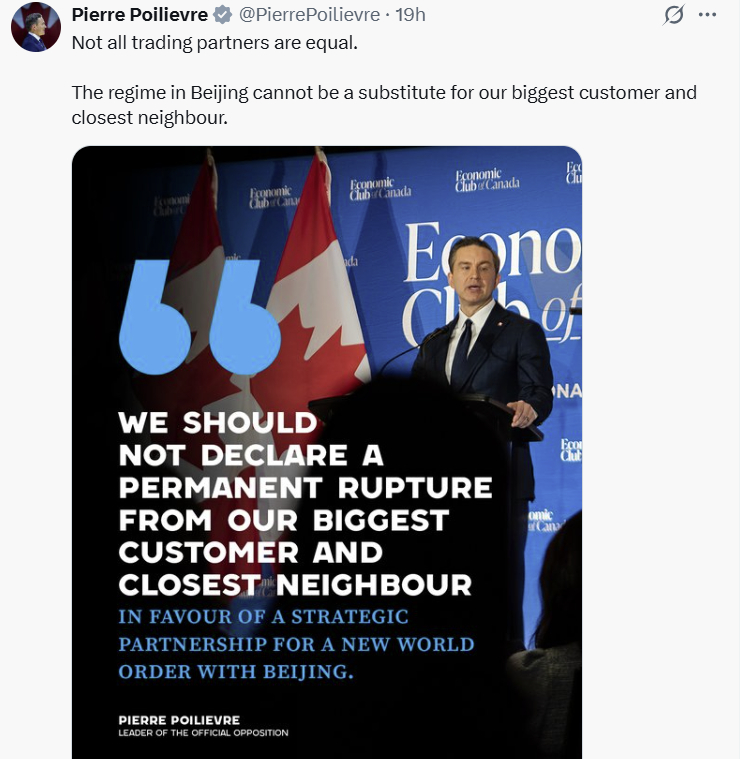
Task: Click the 'regime in Beijing' tweet paragraph
Action: pyautogui.click(x=384, y=105)
